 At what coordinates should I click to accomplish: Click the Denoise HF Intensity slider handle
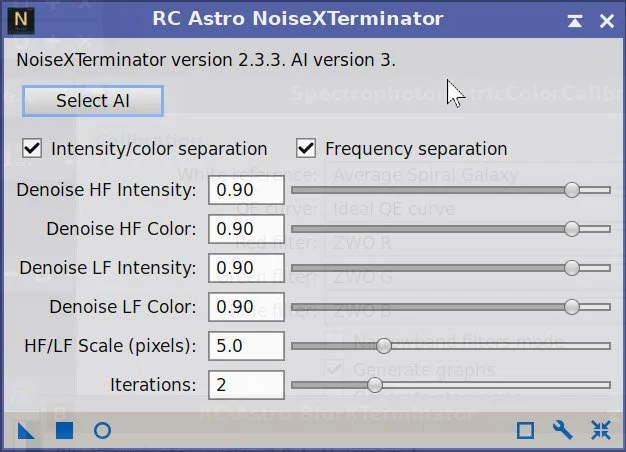(x=572, y=190)
